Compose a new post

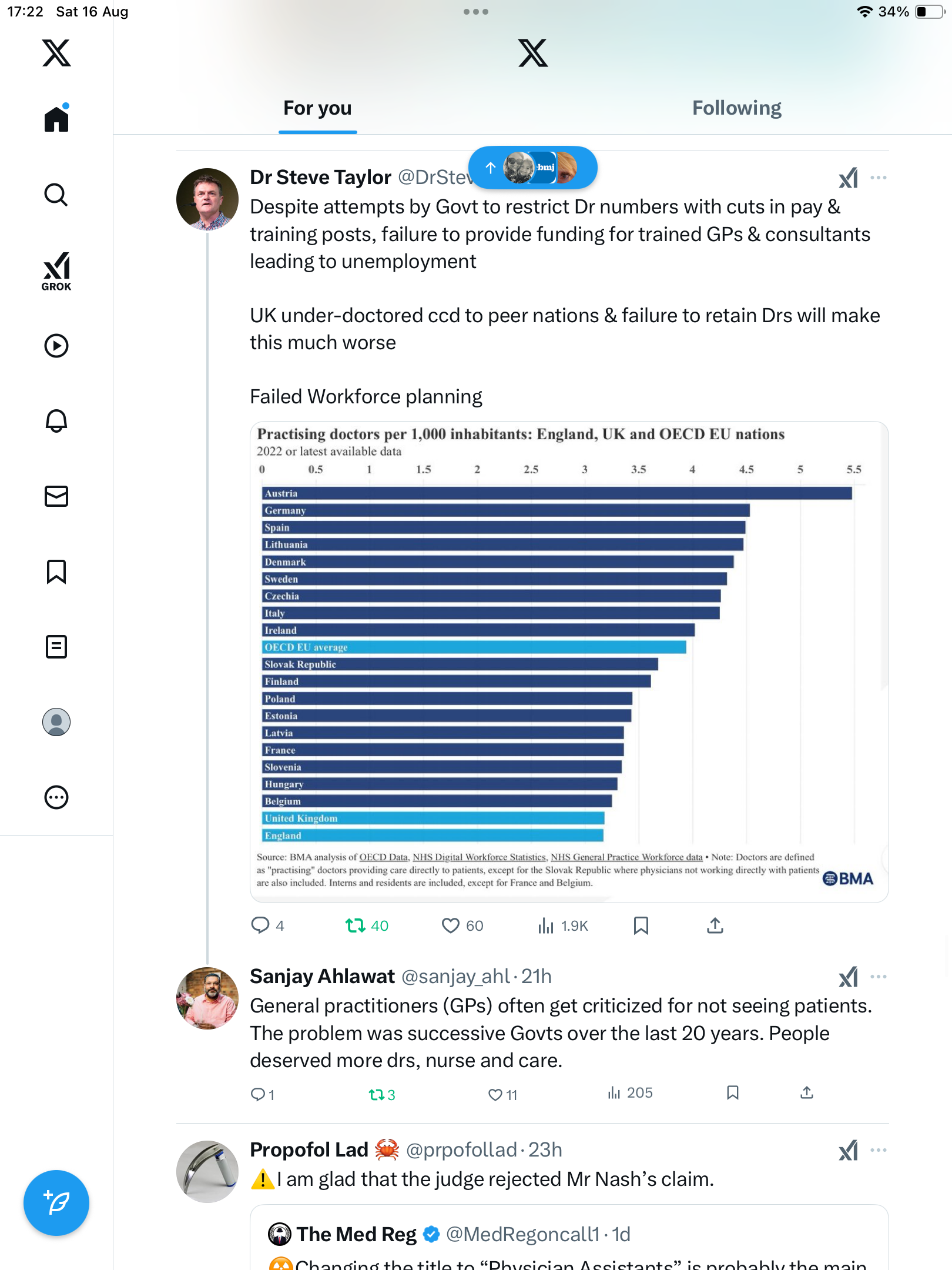[56, 1202]
